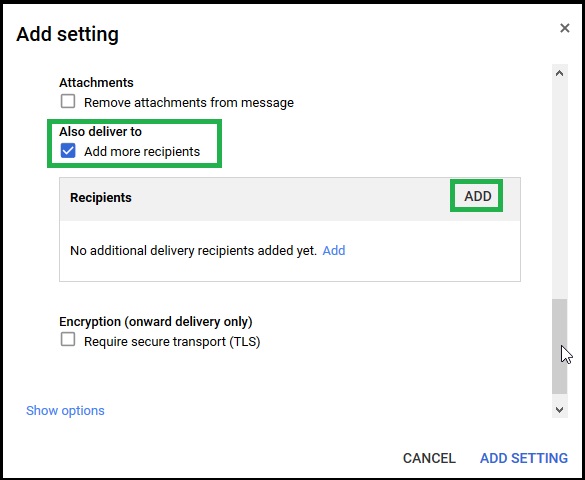Uncheck the Add more recipients checkbox

point(68,151)
